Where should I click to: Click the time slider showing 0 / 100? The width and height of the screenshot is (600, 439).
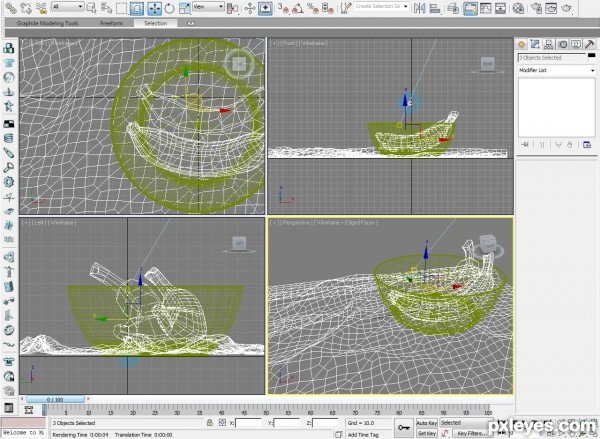click(55, 400)
